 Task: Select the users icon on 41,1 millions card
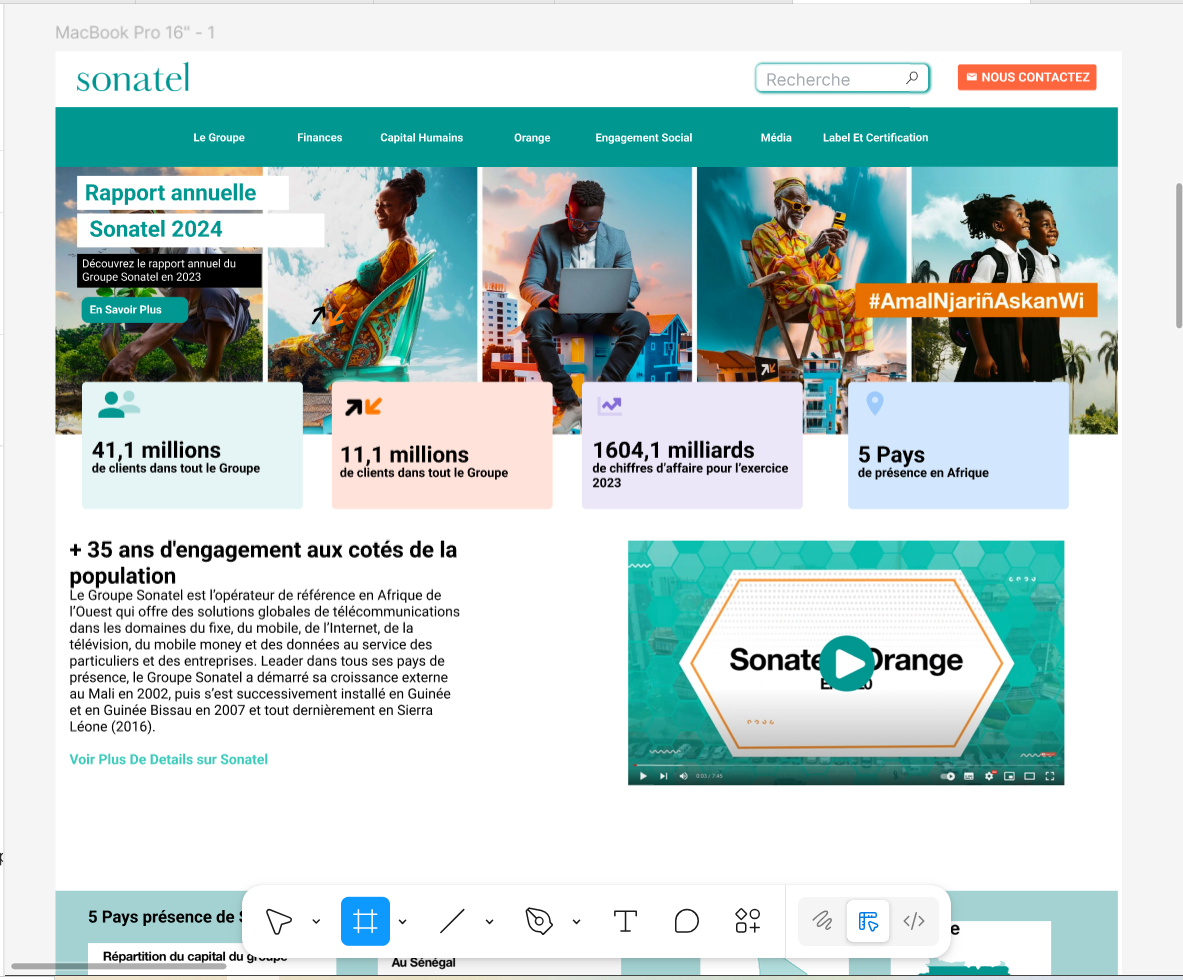[x=118, y=404]
